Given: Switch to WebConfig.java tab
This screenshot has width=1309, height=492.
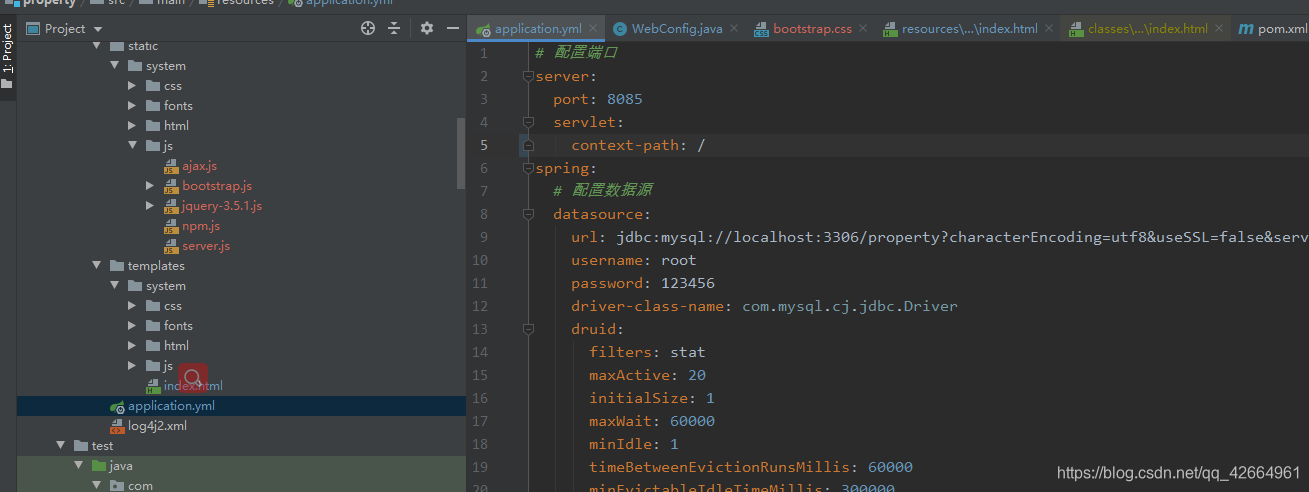Looking at the screenshot, I should [x=677, y=29].
